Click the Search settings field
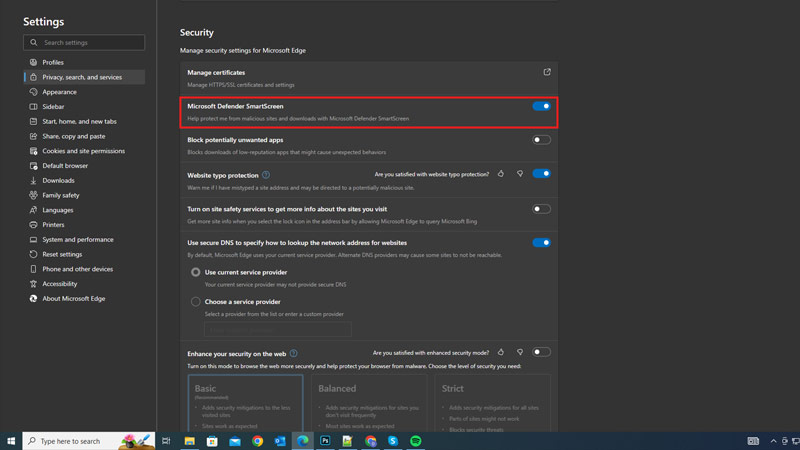This screenshot has width=800, height=450. pos(84,42)
